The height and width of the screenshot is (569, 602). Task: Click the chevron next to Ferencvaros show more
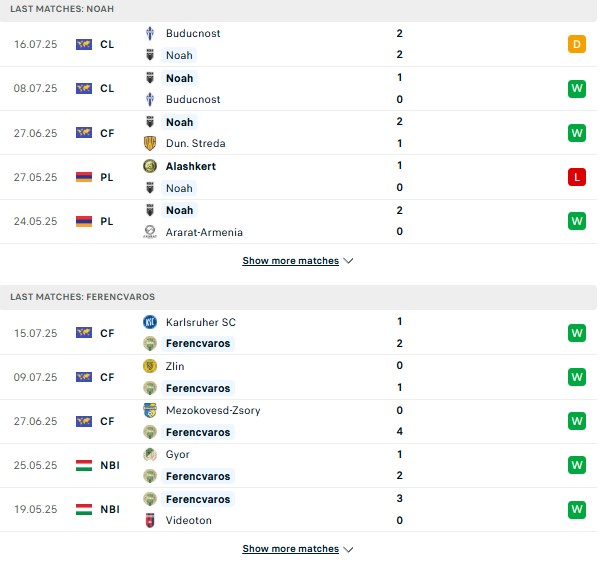point(348,549)
